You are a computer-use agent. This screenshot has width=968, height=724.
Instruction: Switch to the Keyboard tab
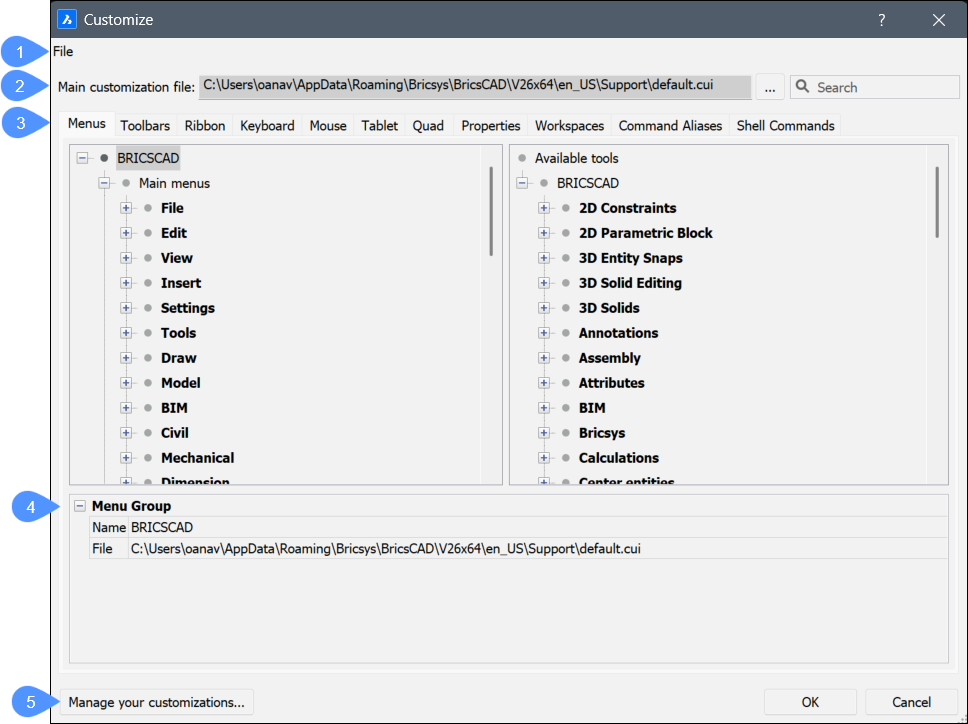(x=267, y=126)
